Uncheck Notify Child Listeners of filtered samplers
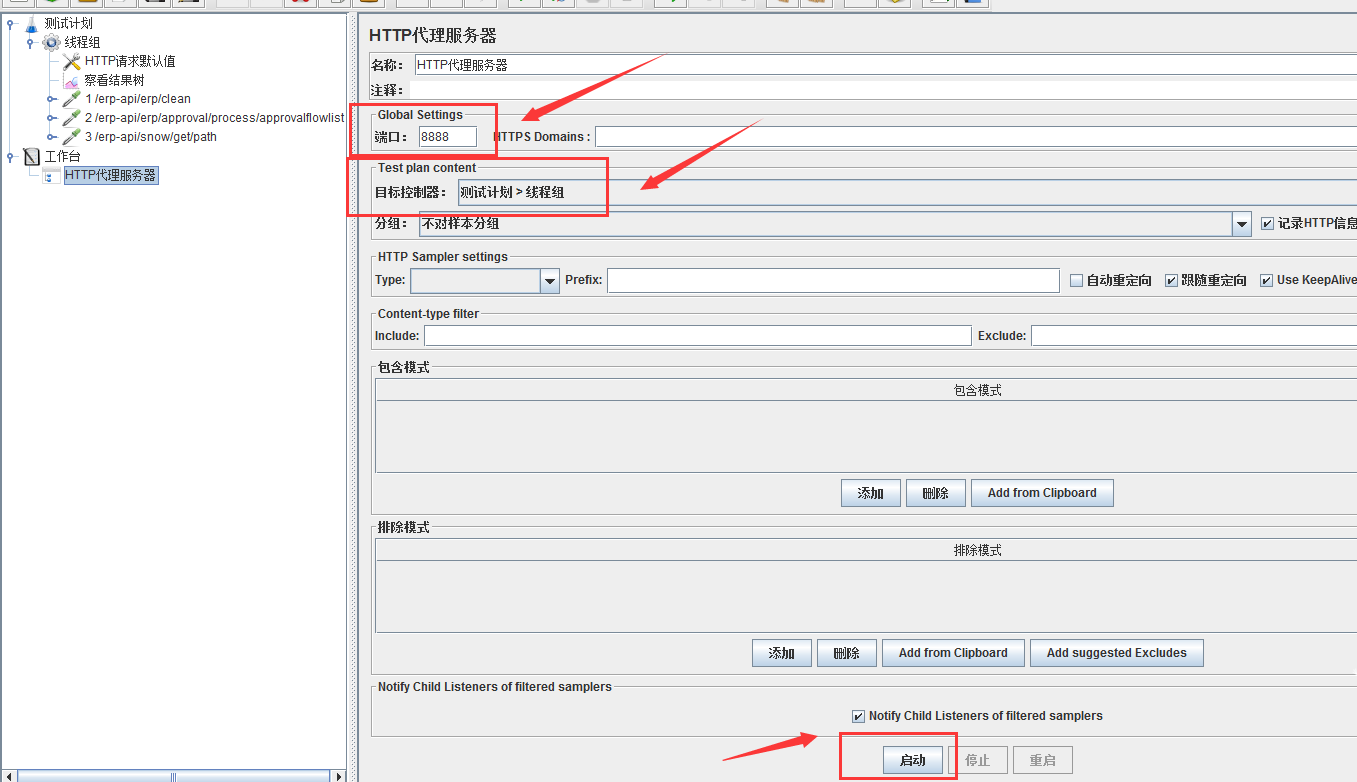1357x782 pixels. pyautogui.click(x=858, y=716)
